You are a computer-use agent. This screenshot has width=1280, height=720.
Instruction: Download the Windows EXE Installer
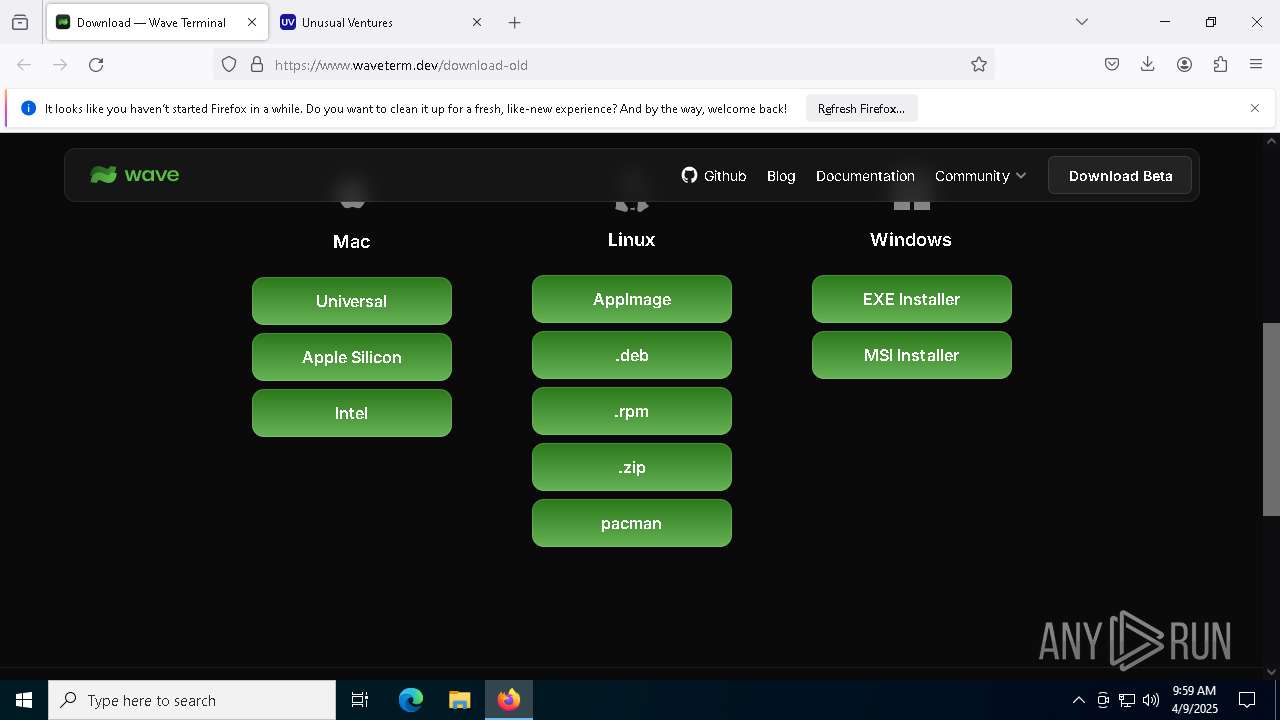912,299
